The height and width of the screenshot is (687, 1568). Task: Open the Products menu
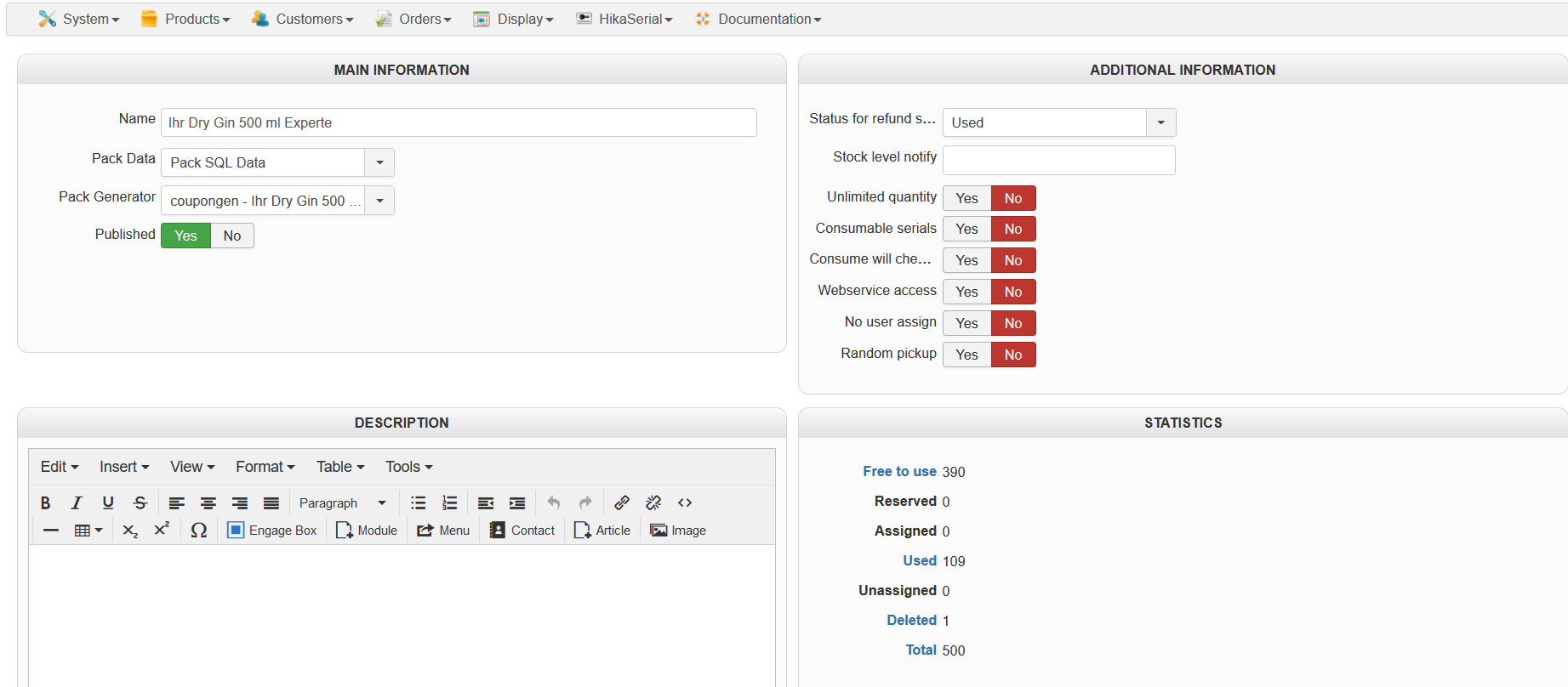click(x=185, y=19)
